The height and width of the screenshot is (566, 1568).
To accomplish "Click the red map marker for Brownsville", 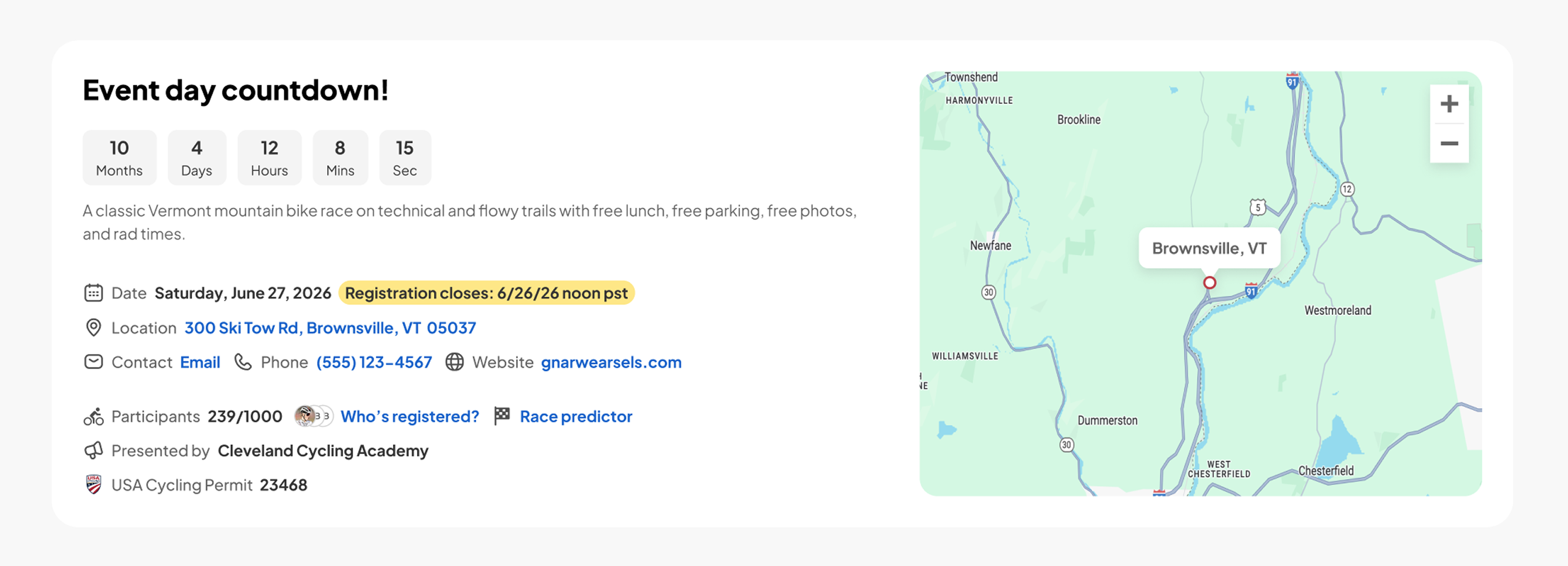I will click(1210, 283).
